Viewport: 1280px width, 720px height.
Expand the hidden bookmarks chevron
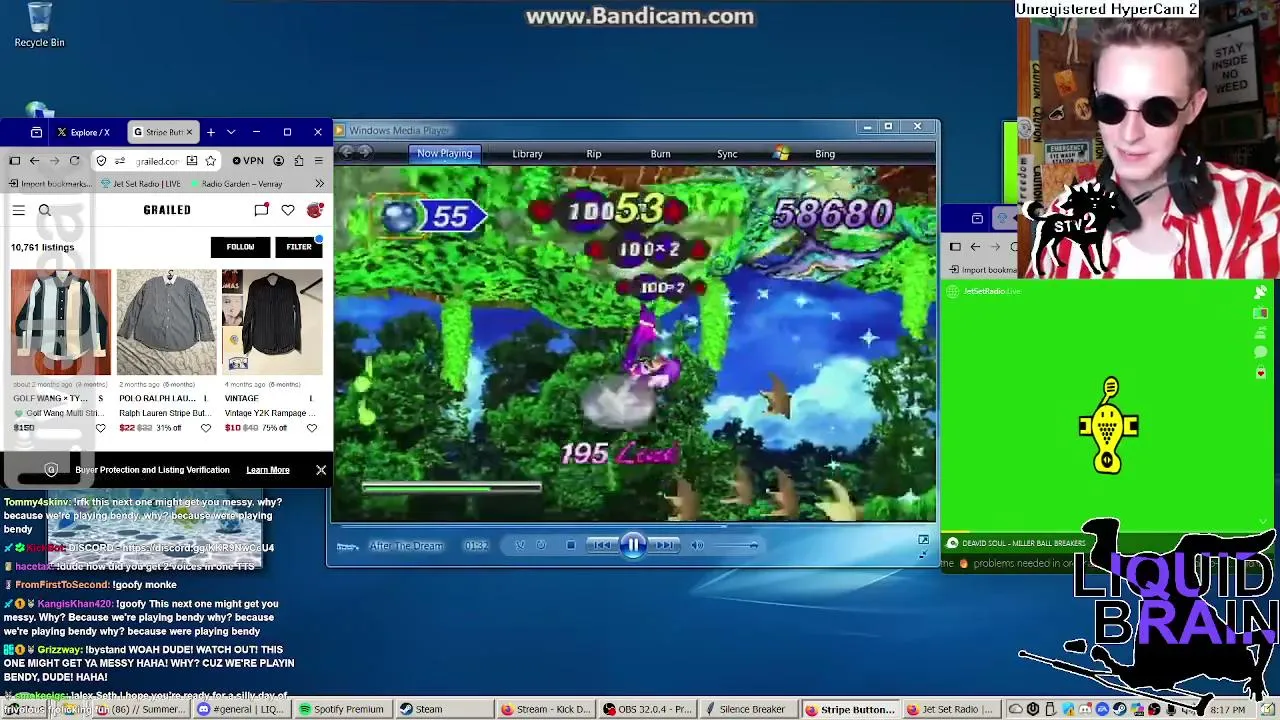point(319,184)
